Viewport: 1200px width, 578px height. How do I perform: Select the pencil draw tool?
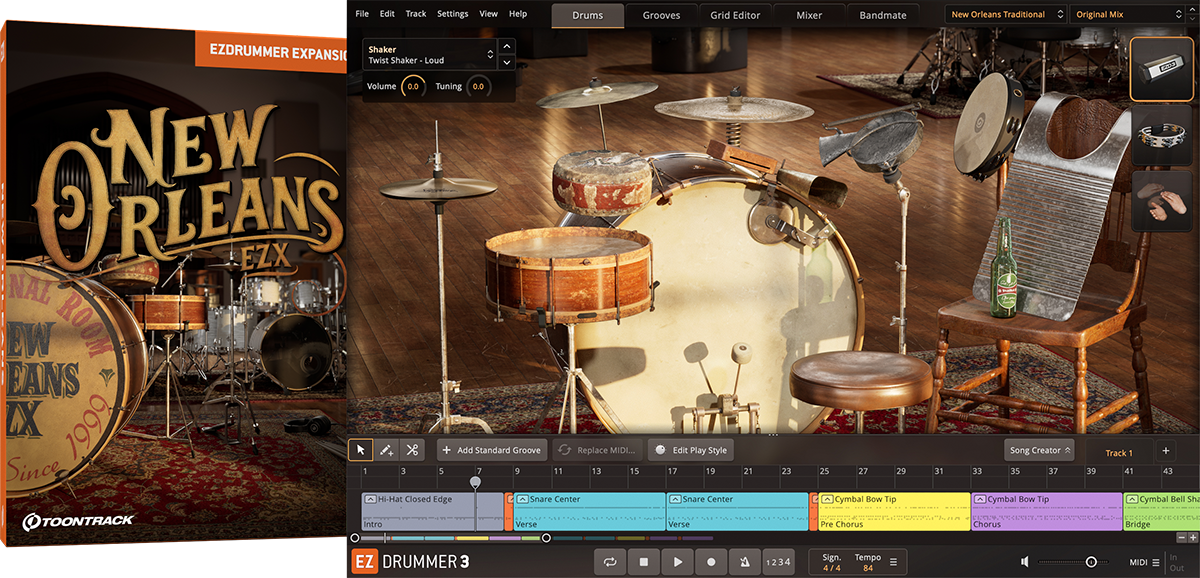(386, 450)
